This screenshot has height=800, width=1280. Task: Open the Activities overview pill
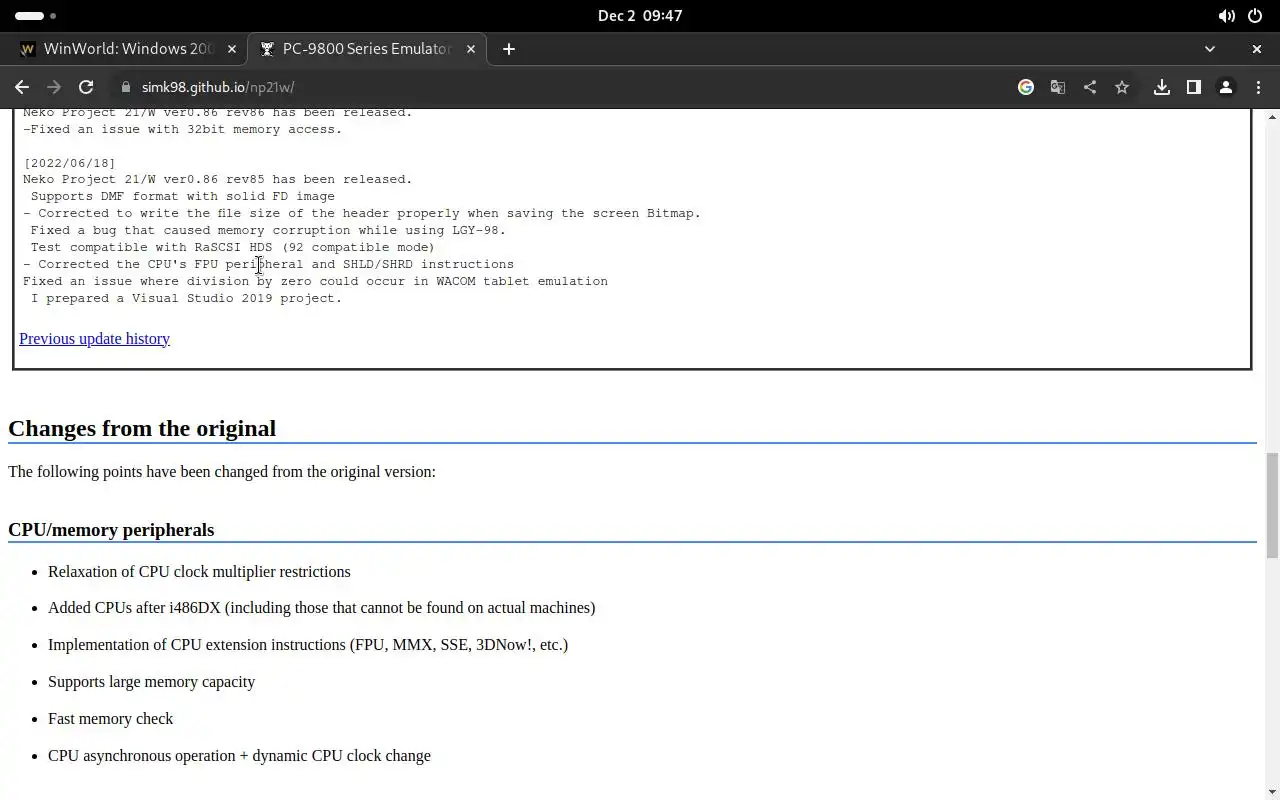(35, 16)
